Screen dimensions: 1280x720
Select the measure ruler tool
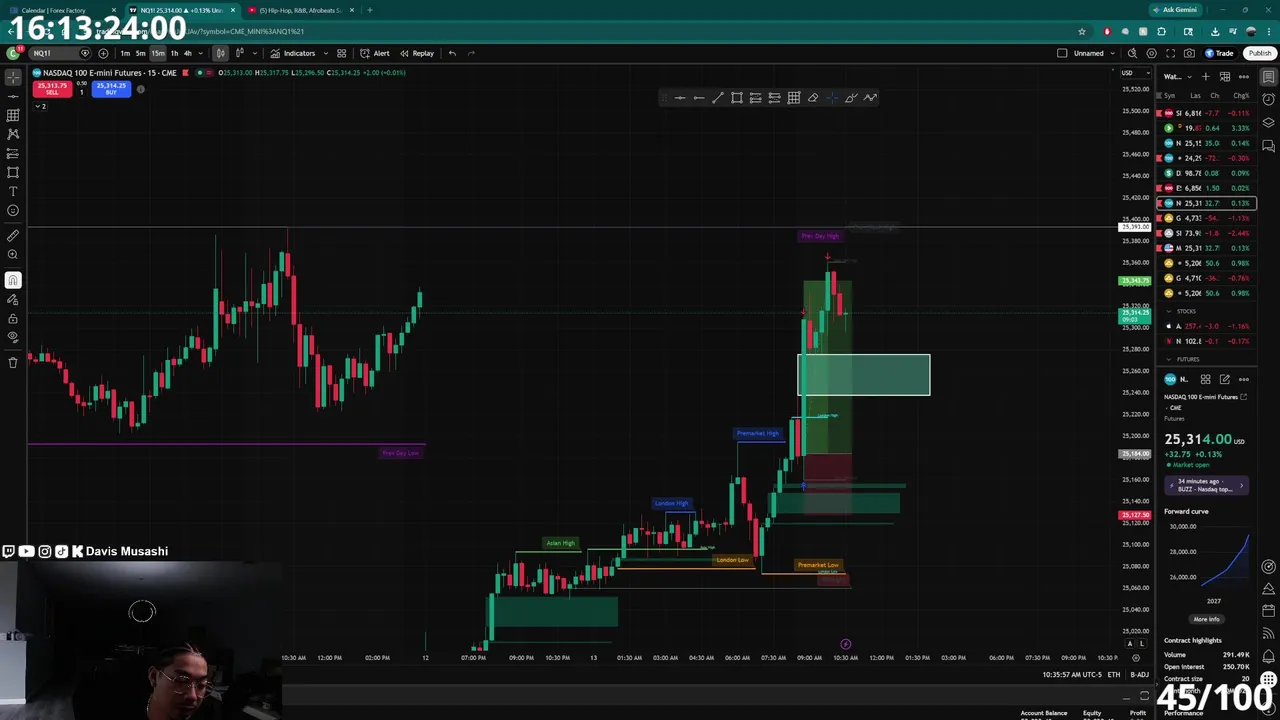point(13,236)
